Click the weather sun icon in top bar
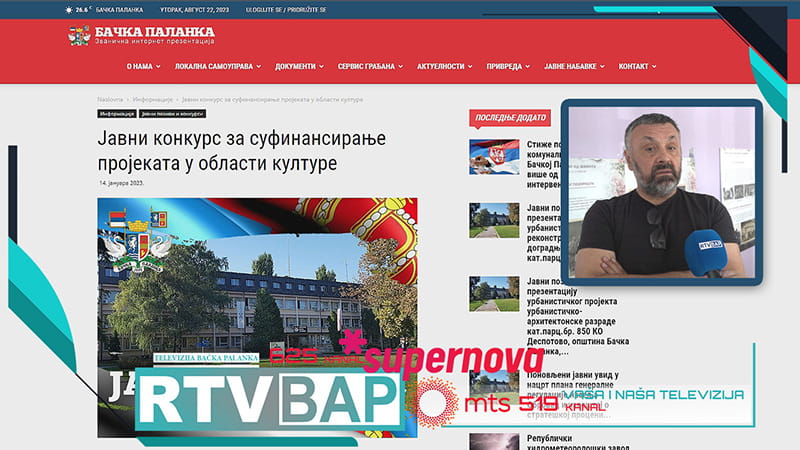The width and height of the screenshot is (800, 450). pos(68,9)
